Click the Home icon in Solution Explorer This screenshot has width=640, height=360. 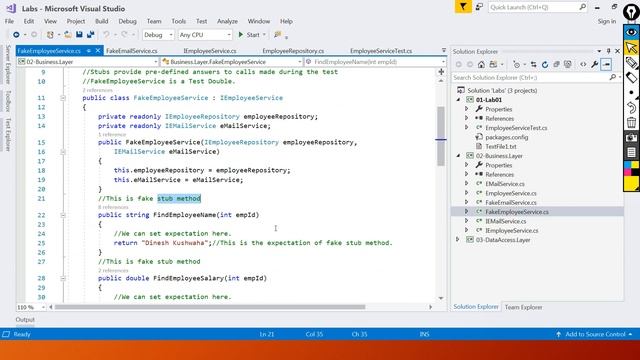point(481,64)
